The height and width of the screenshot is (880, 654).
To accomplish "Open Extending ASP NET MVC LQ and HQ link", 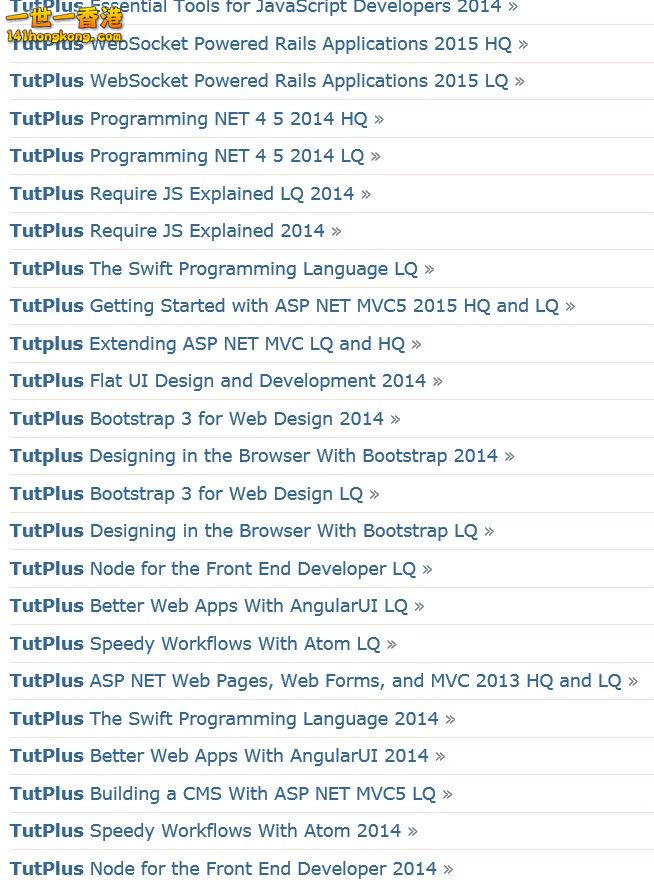I will pos(216,343).
